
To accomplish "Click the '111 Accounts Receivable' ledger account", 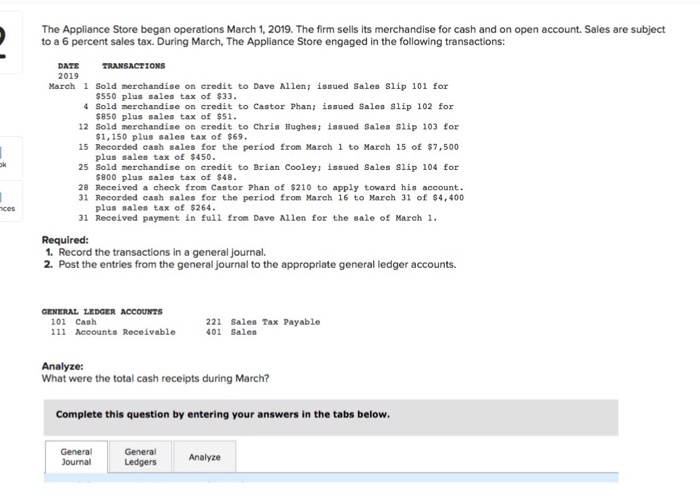I will pyautogui.click(x=113, y=332).
